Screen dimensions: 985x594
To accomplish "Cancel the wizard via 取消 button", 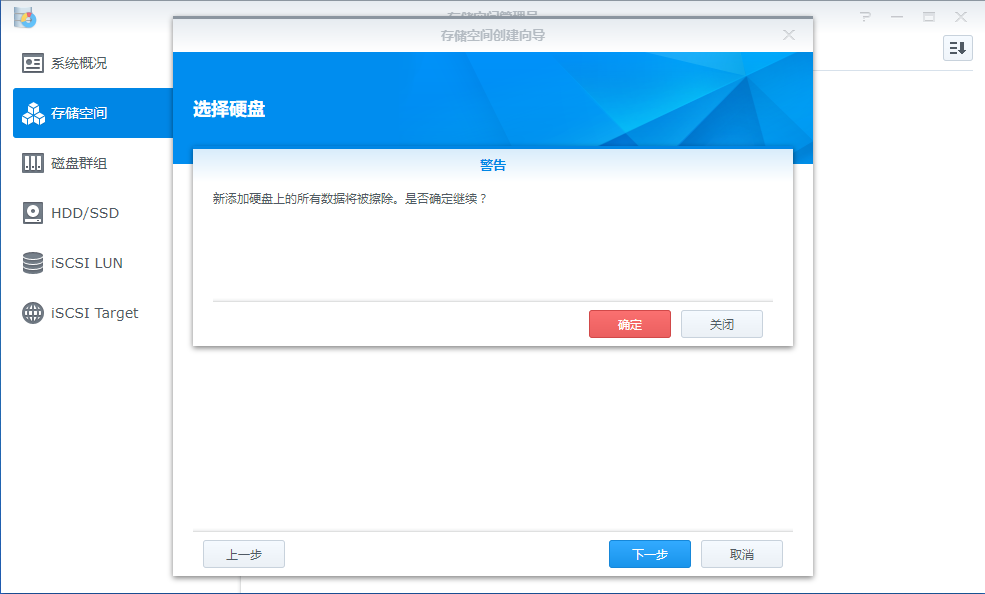I will pos(741,554).
